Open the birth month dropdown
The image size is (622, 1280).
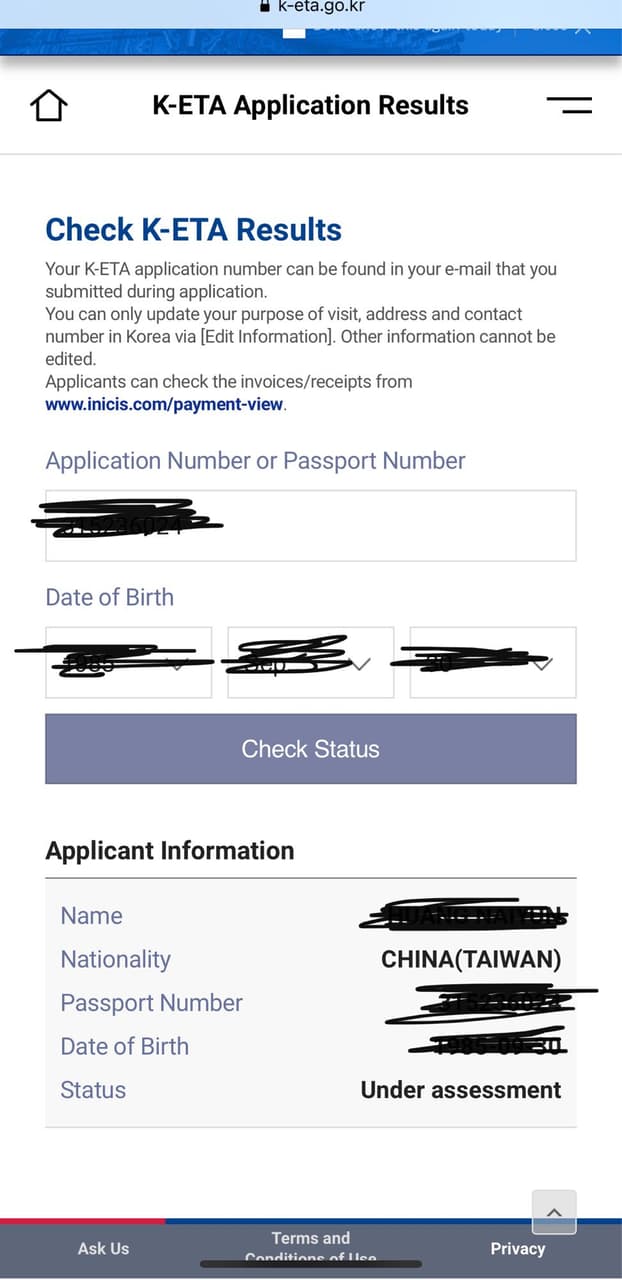pos(310,662)
